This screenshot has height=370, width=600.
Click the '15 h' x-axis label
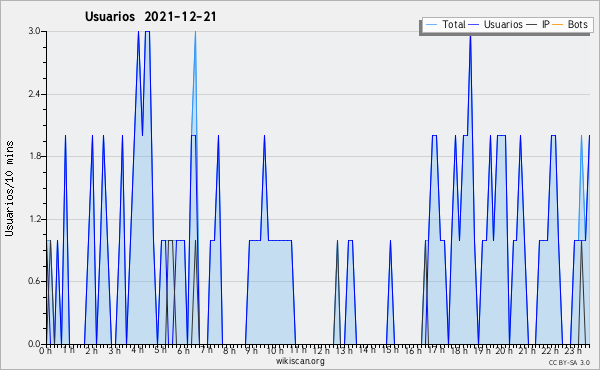[390, 350]
